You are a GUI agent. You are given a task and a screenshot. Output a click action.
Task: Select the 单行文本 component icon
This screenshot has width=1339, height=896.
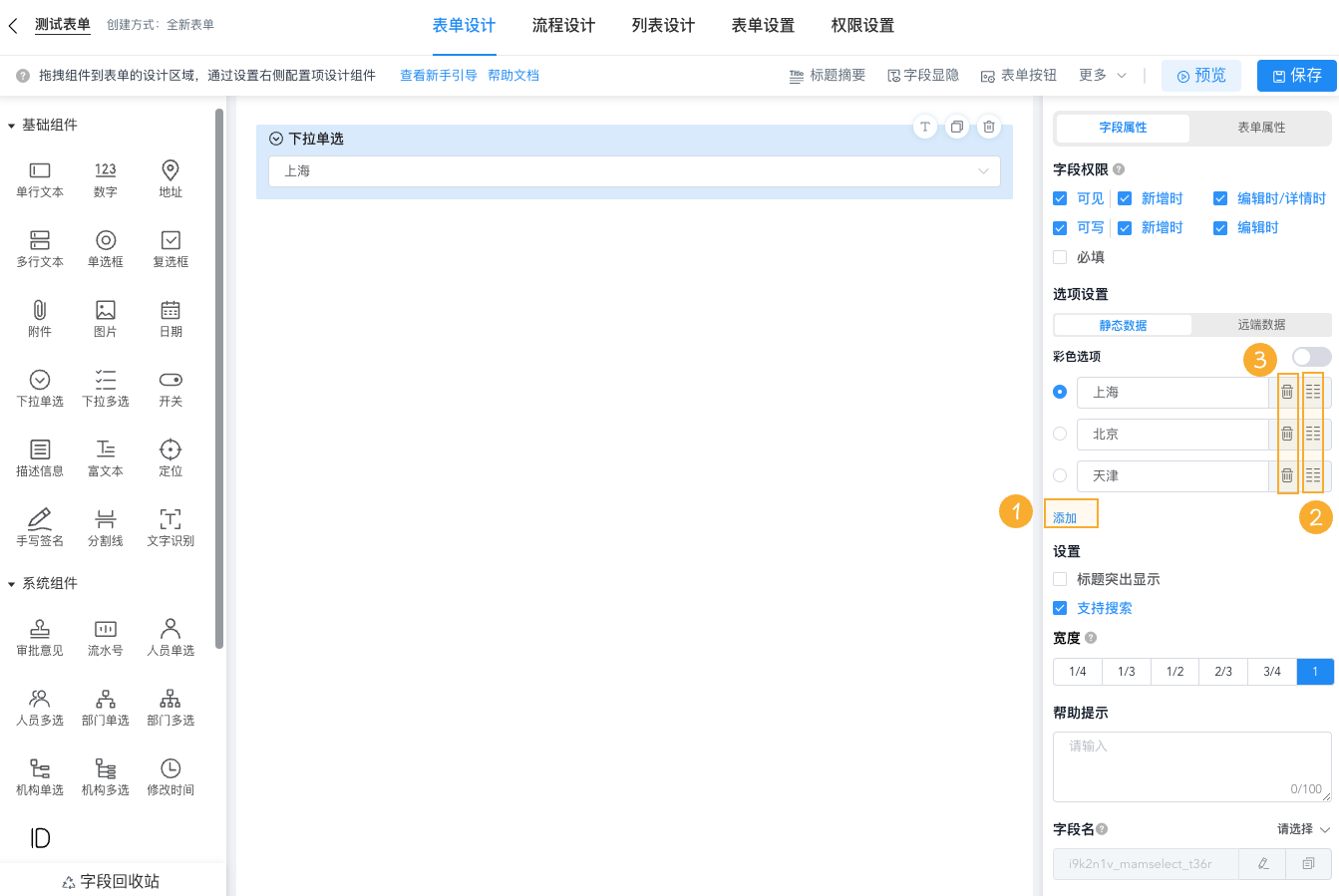click(39, 180)
